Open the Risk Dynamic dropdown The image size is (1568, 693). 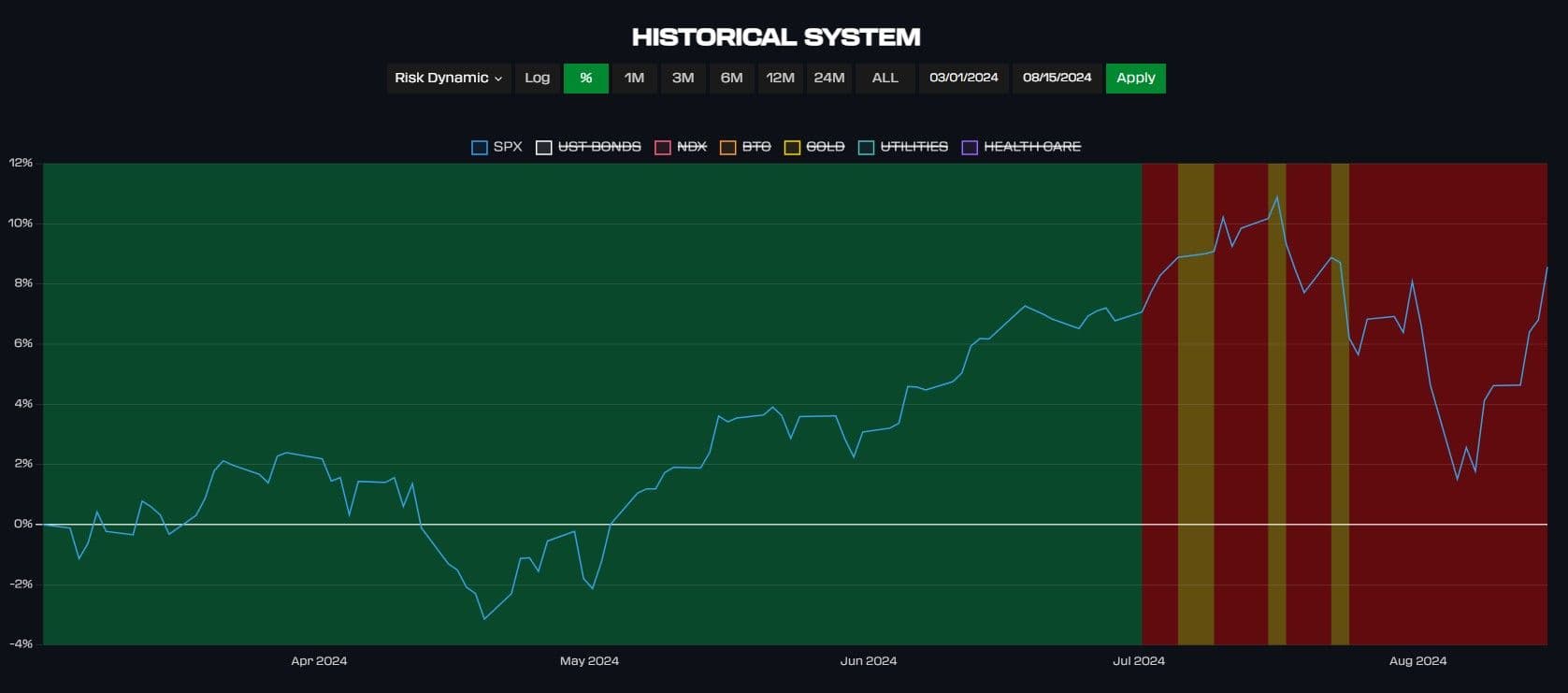(447, 78)
